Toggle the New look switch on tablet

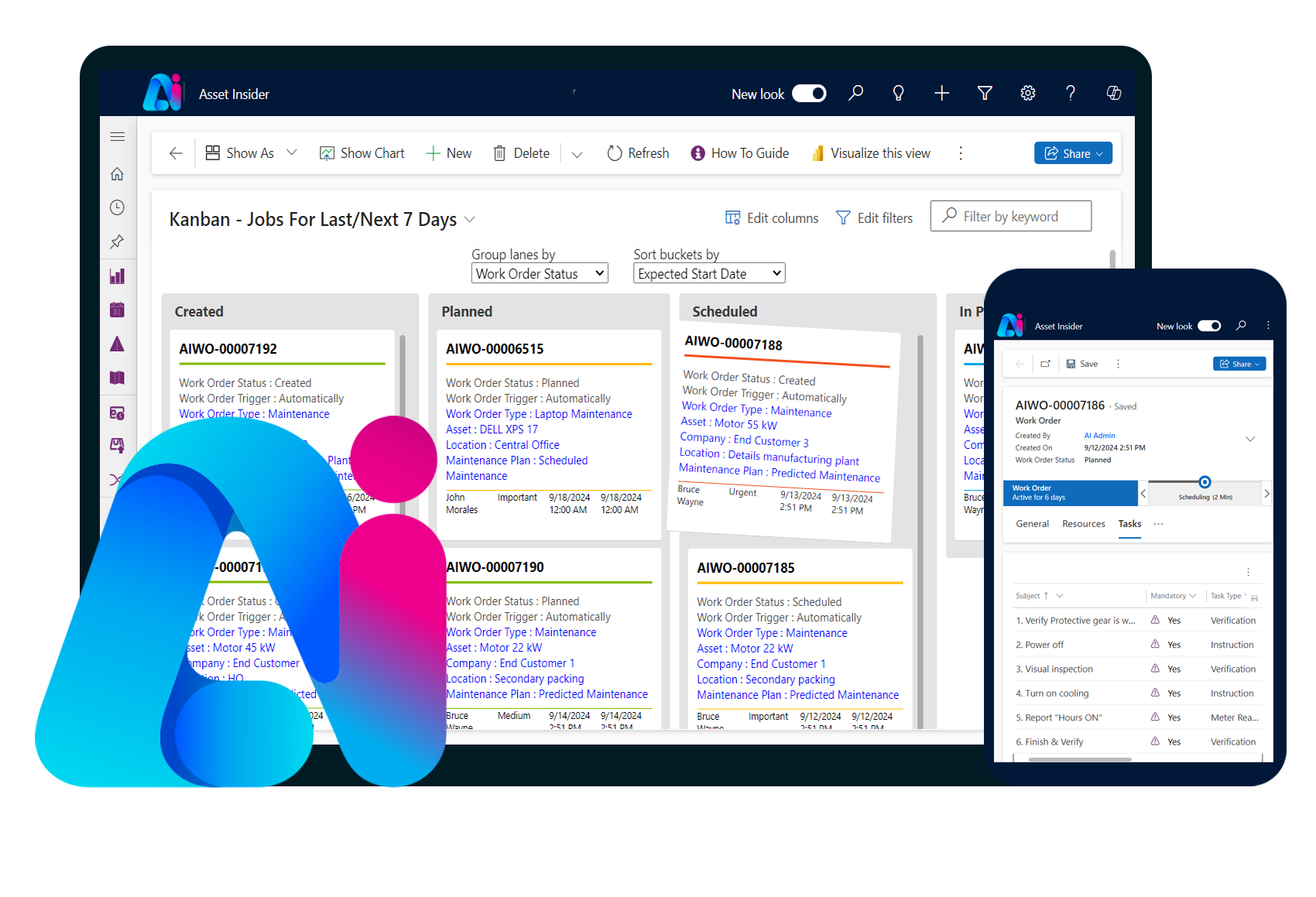point(810,94)
